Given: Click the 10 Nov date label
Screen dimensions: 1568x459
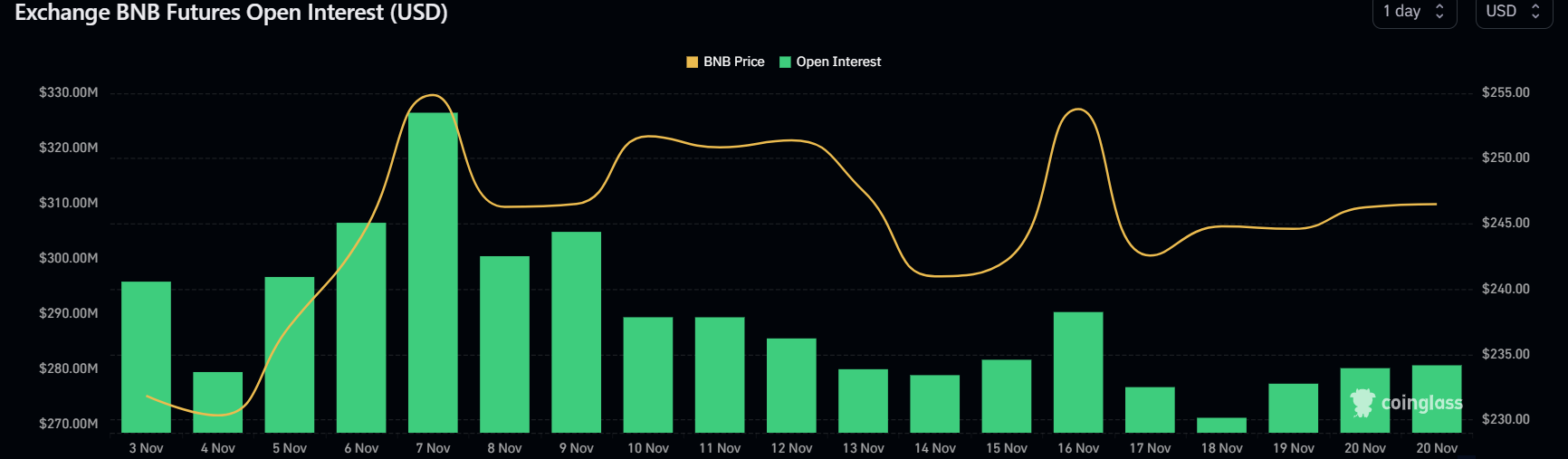Looking at the screenshot, I should pos(648,448).
